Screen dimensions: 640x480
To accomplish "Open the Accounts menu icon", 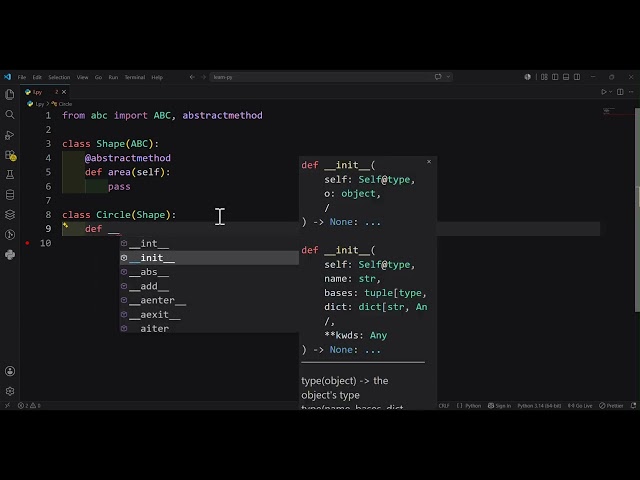I will [10, 371].
